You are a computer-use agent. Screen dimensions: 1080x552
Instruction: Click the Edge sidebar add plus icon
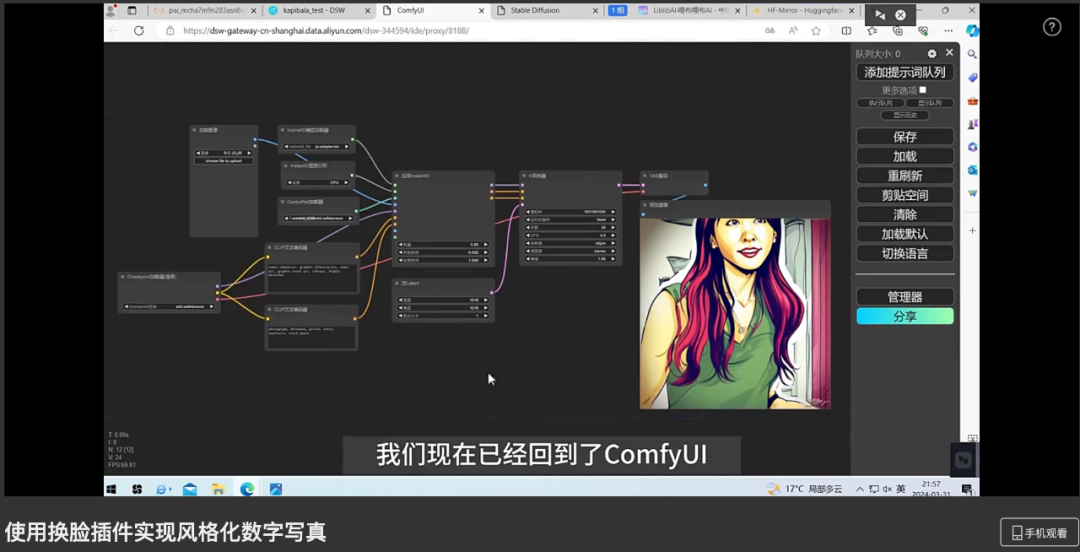click(x=973, y=230)
